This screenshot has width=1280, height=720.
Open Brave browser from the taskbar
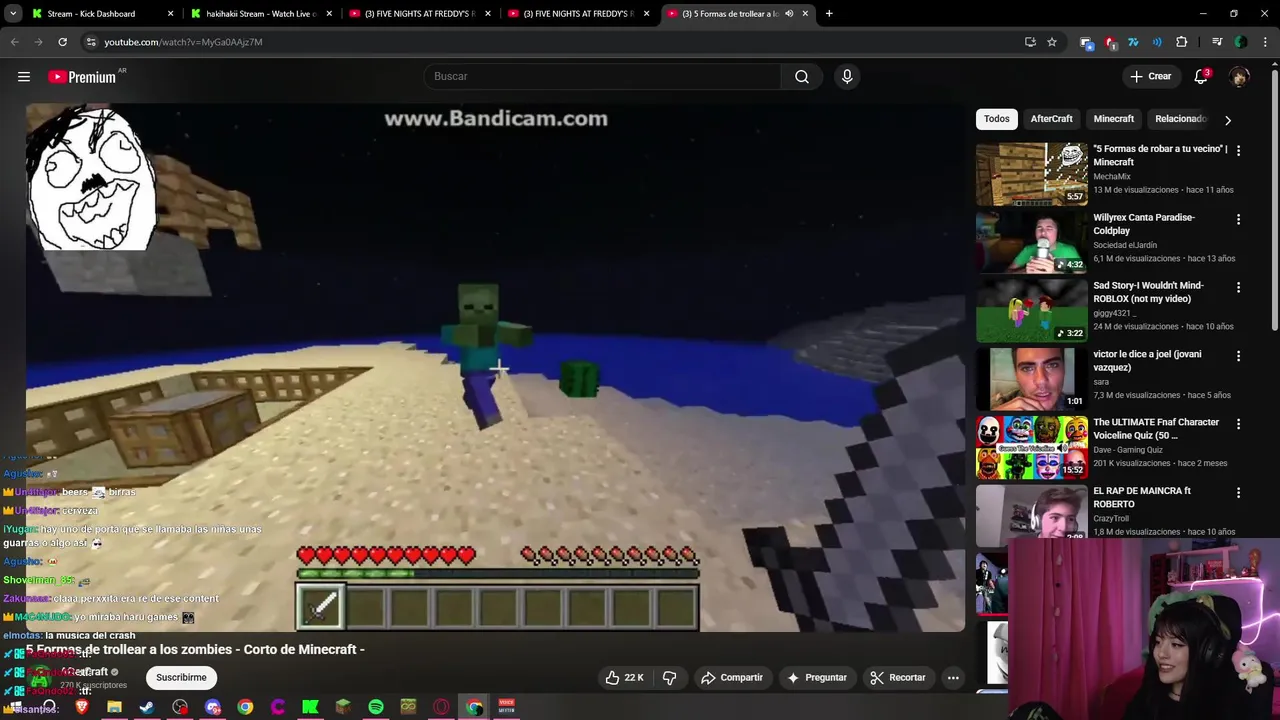[82, 707]
